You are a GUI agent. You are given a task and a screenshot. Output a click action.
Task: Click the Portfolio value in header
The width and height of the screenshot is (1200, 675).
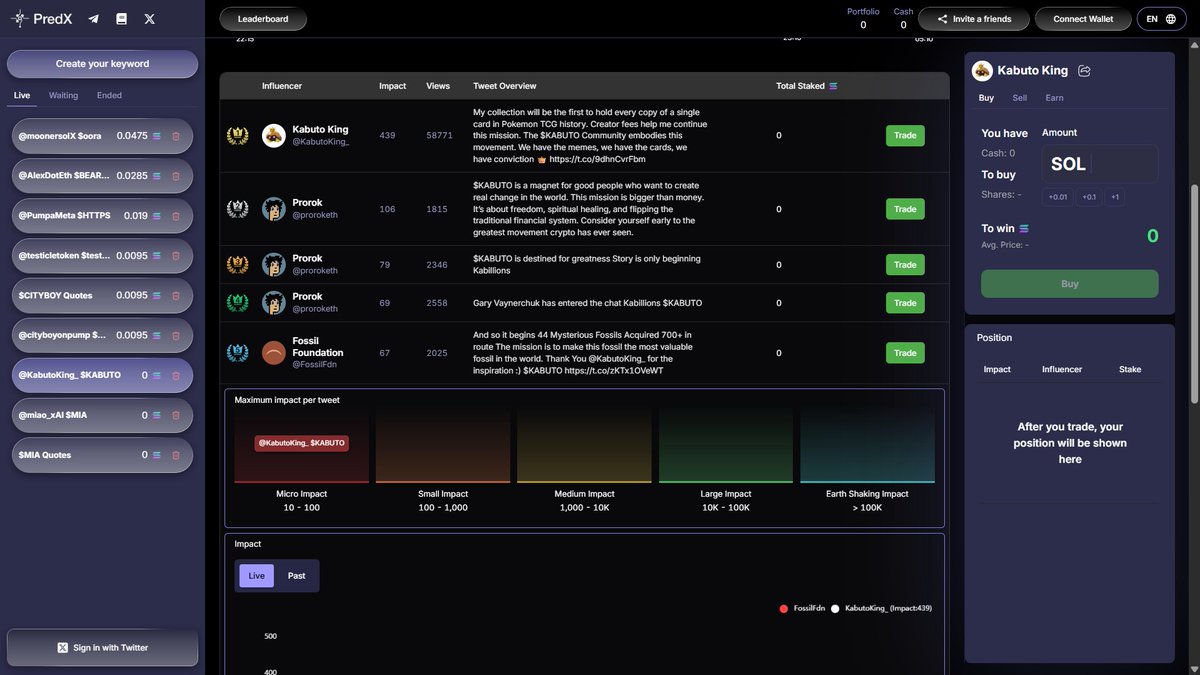coord(863,25)
